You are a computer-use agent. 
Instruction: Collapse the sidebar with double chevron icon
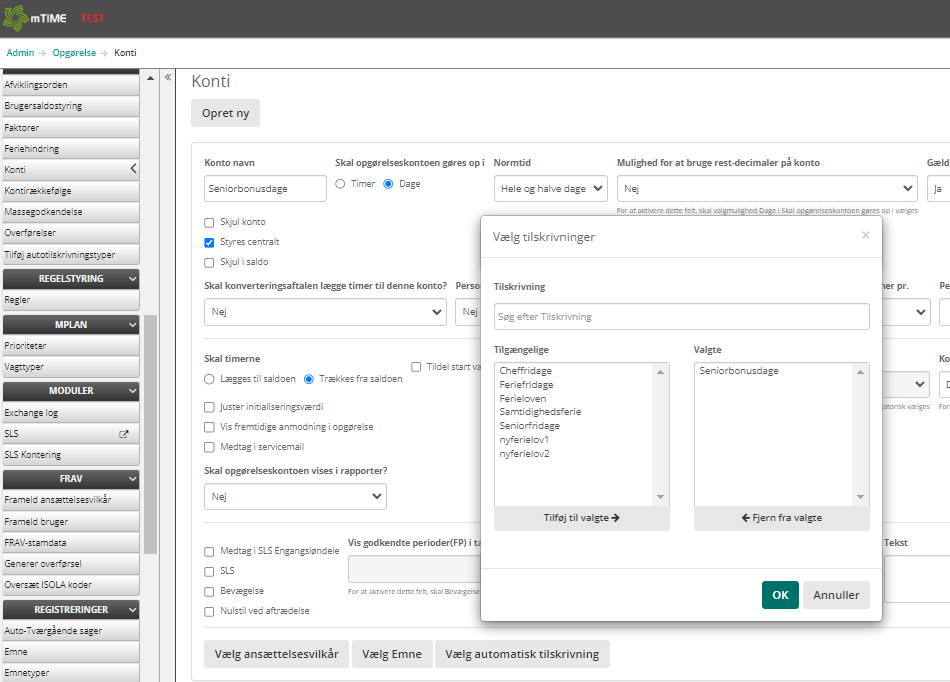[168, 77]
